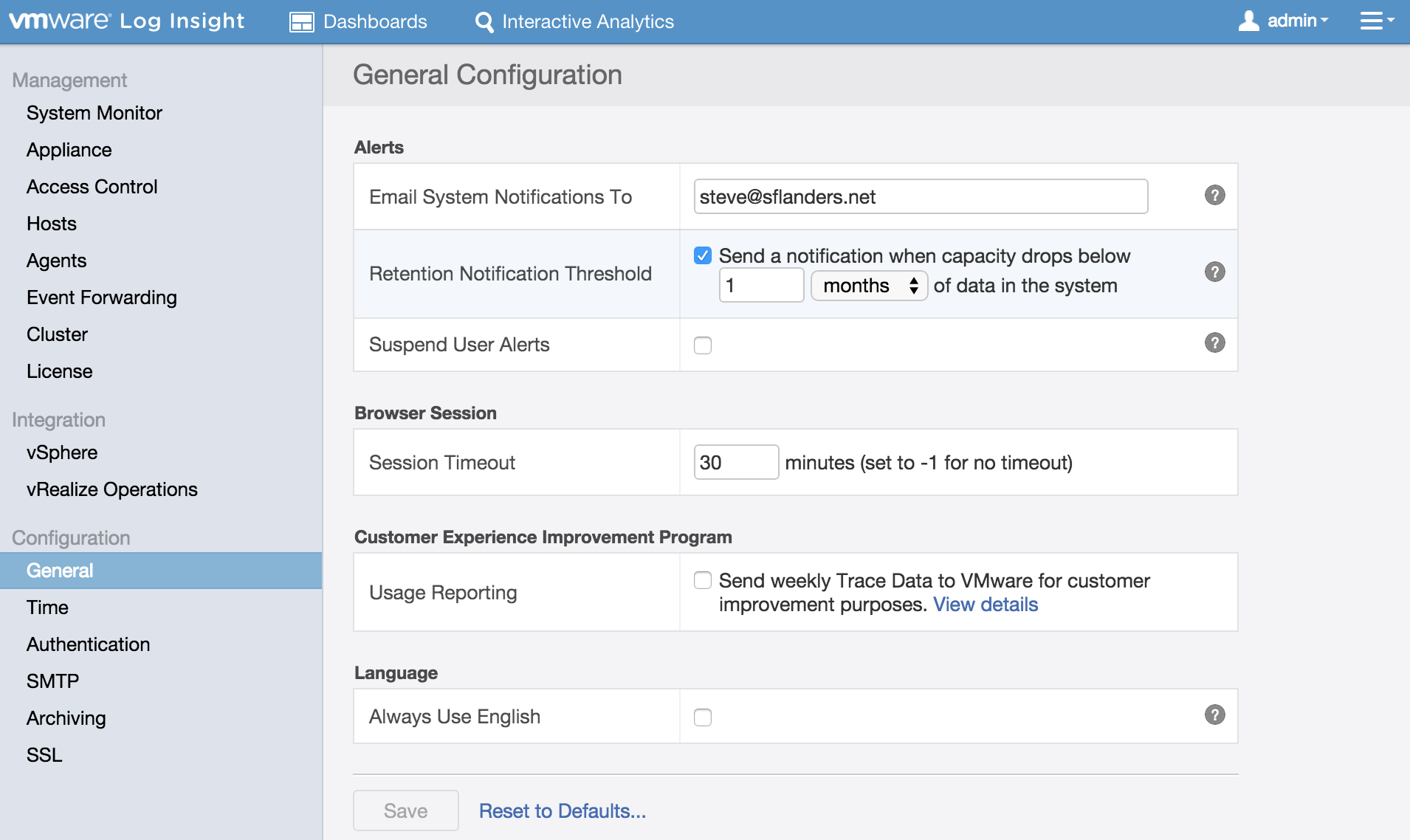Open the View details link
The width and height of the screenshot is (1410, 840).
[985, 605]
